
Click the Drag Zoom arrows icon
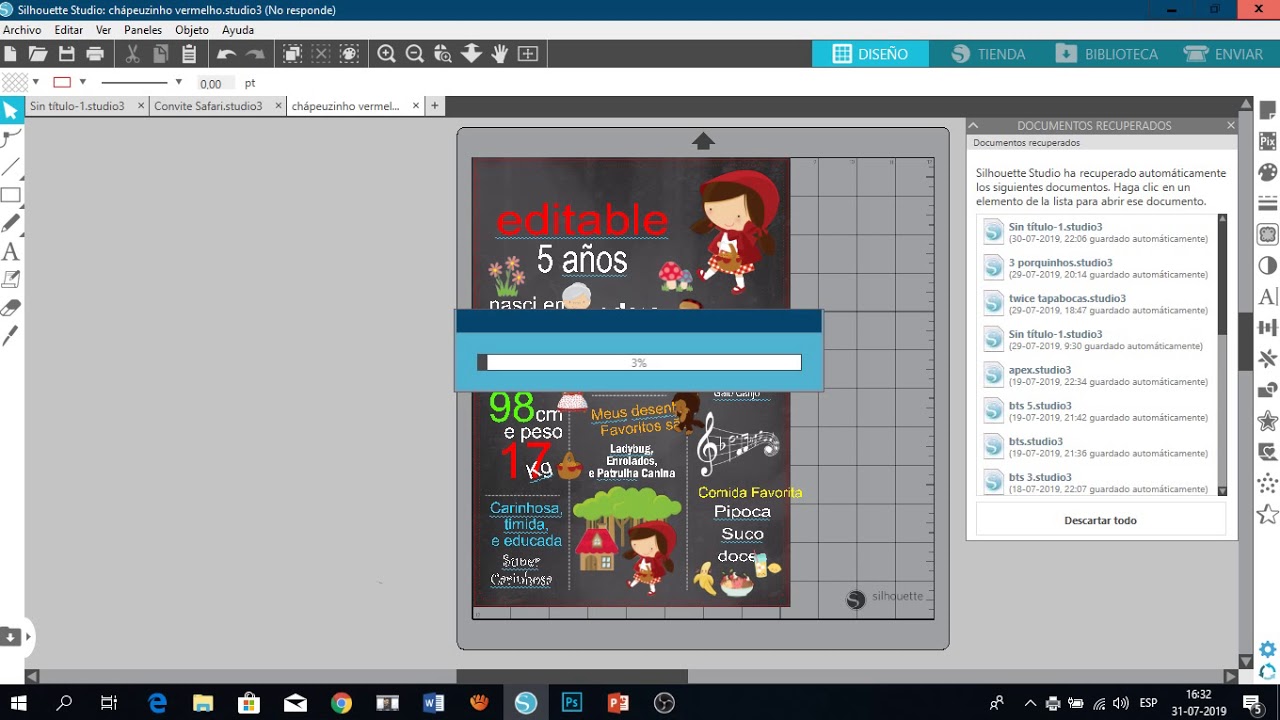click(x=471, y=54)
